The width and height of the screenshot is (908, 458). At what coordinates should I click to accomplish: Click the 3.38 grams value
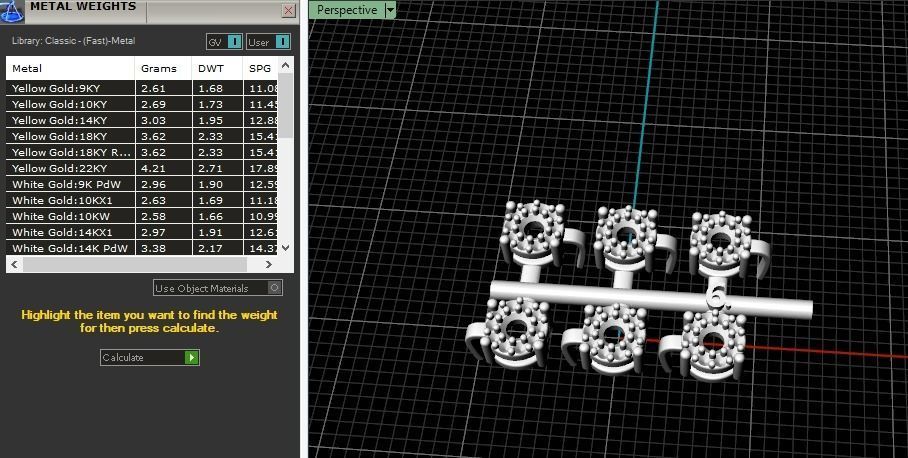click(x=153, y=248)
